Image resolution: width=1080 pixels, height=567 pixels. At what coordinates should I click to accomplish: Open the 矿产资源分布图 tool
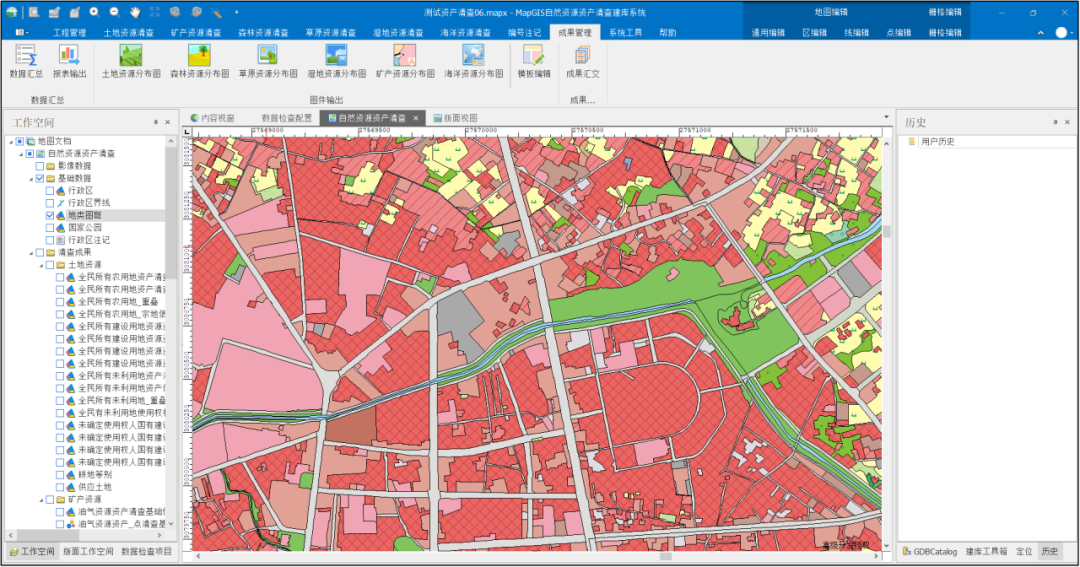pyautogui.click(x=405, y=56)
